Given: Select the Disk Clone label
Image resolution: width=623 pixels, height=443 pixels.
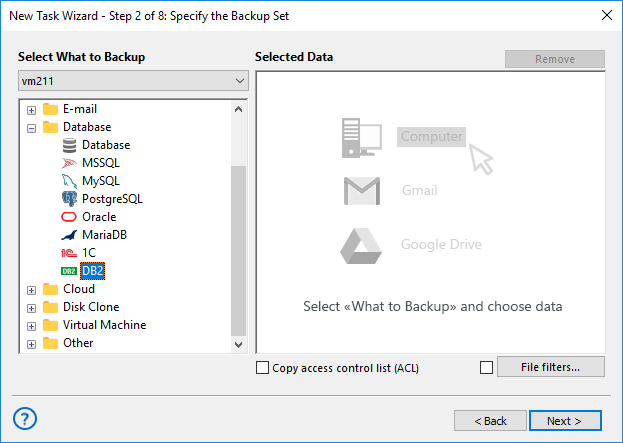Looking at the screenshot, I should pyautogui.click(x=91, y=307).
